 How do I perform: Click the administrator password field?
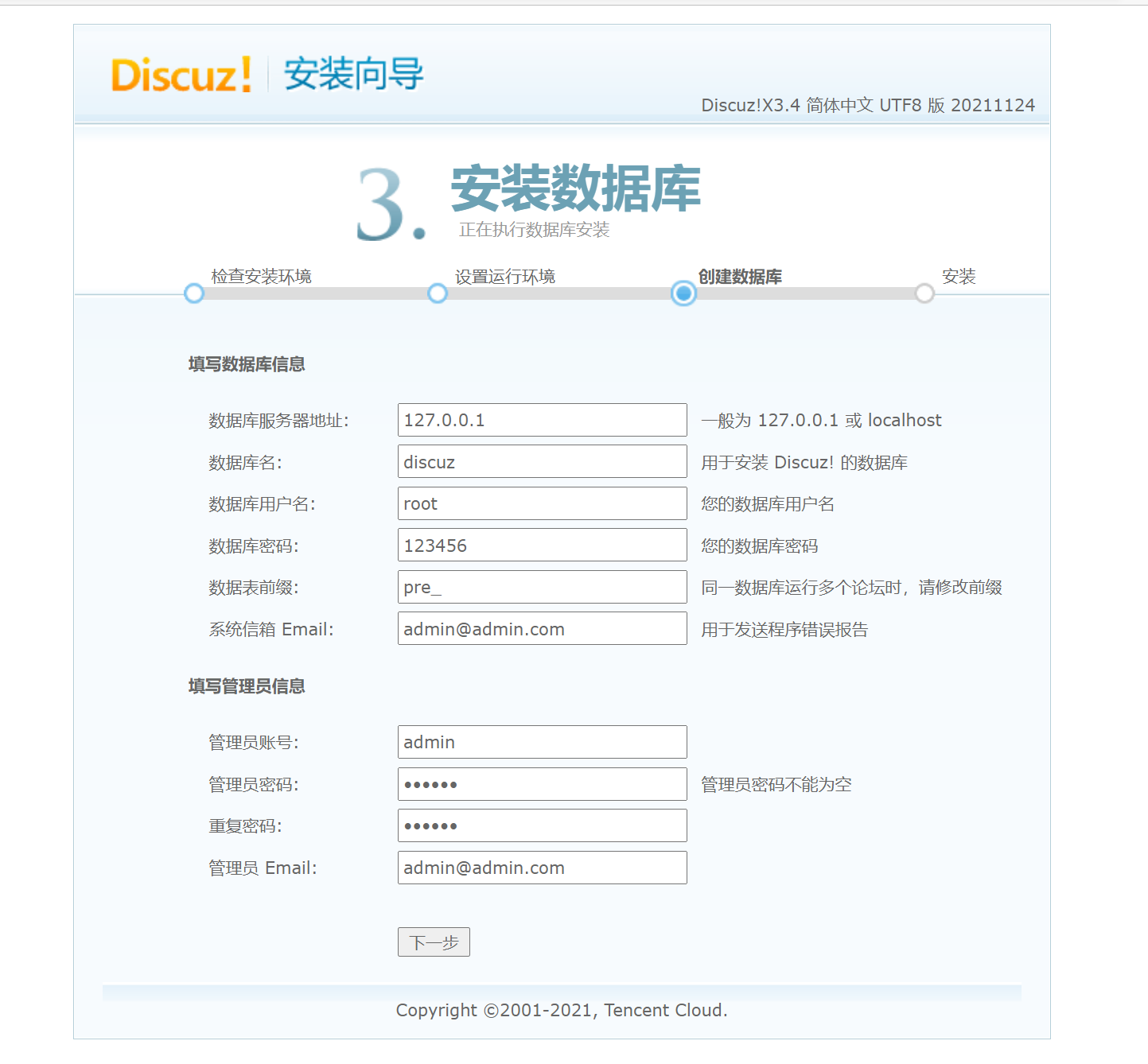tap(543, 784)
